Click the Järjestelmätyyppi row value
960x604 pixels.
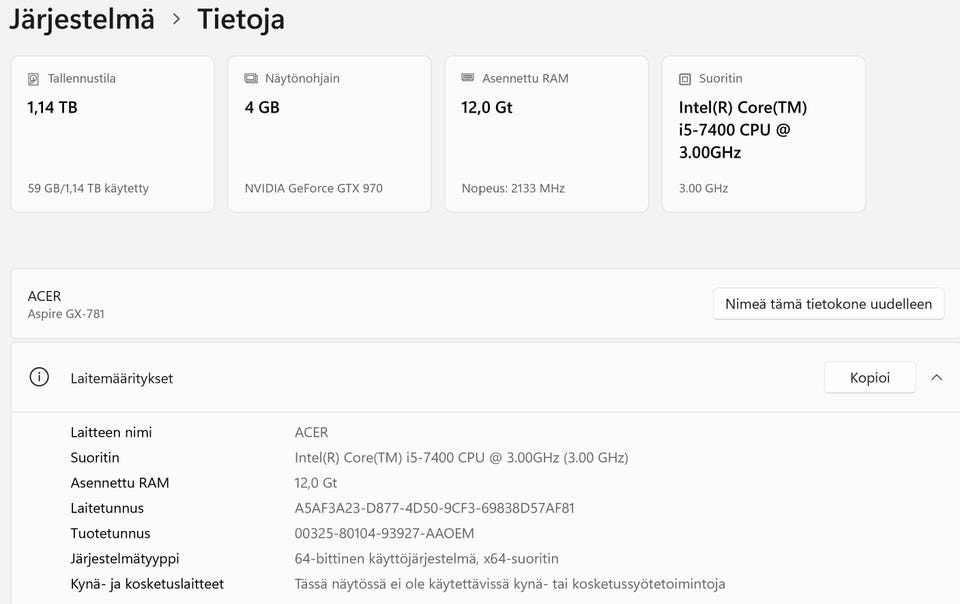pos(426,558)
